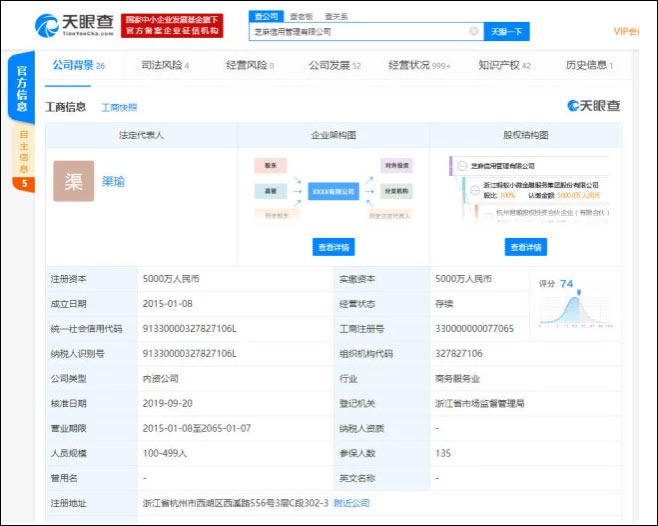
Task: Switch to the 司法风险 tab
Action: pos(165,65)
